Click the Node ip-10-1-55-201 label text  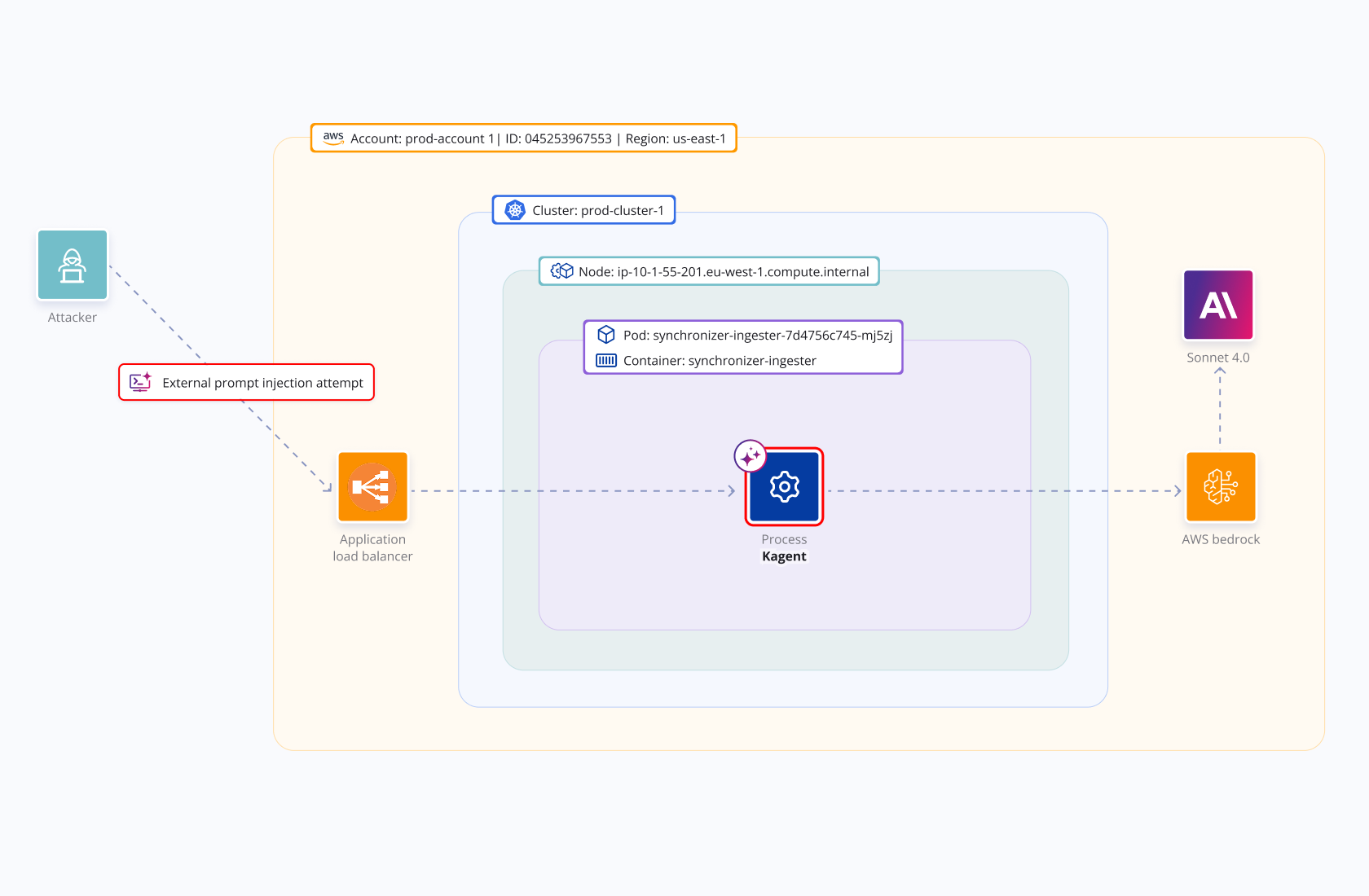(x=724, y=272)
